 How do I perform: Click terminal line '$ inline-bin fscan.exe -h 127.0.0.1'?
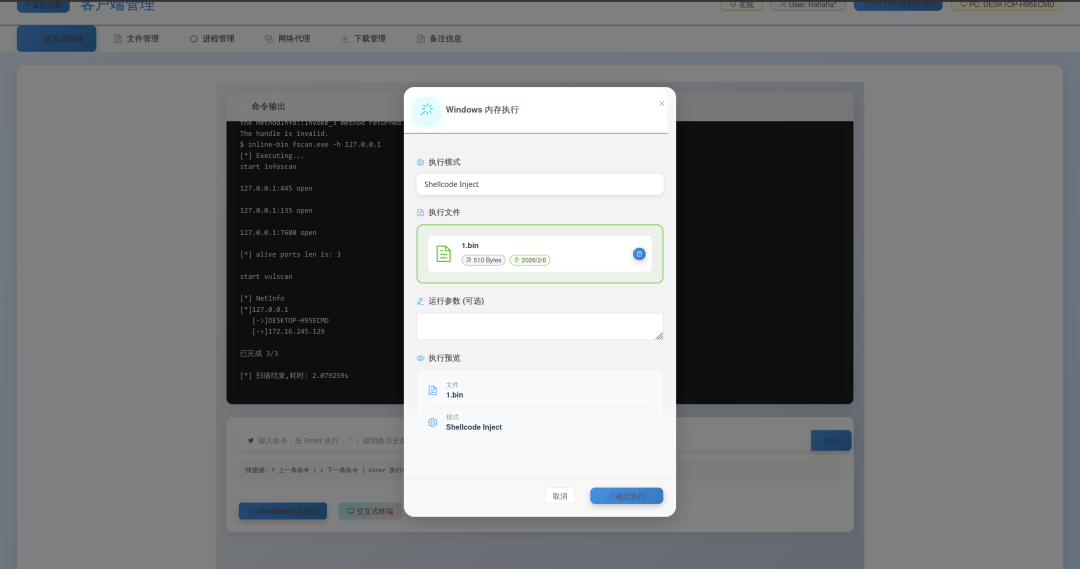click(x=310, y=145)
